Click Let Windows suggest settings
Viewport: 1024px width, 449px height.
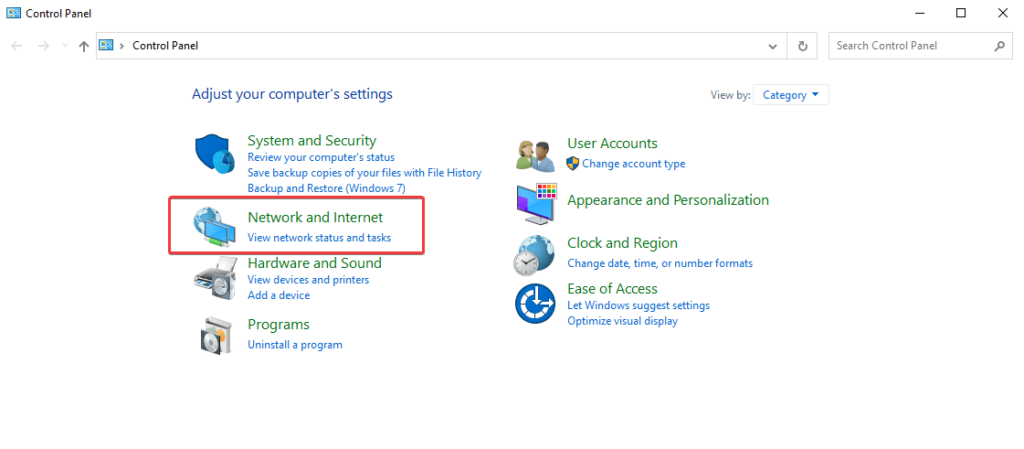(x=638, y=305)
